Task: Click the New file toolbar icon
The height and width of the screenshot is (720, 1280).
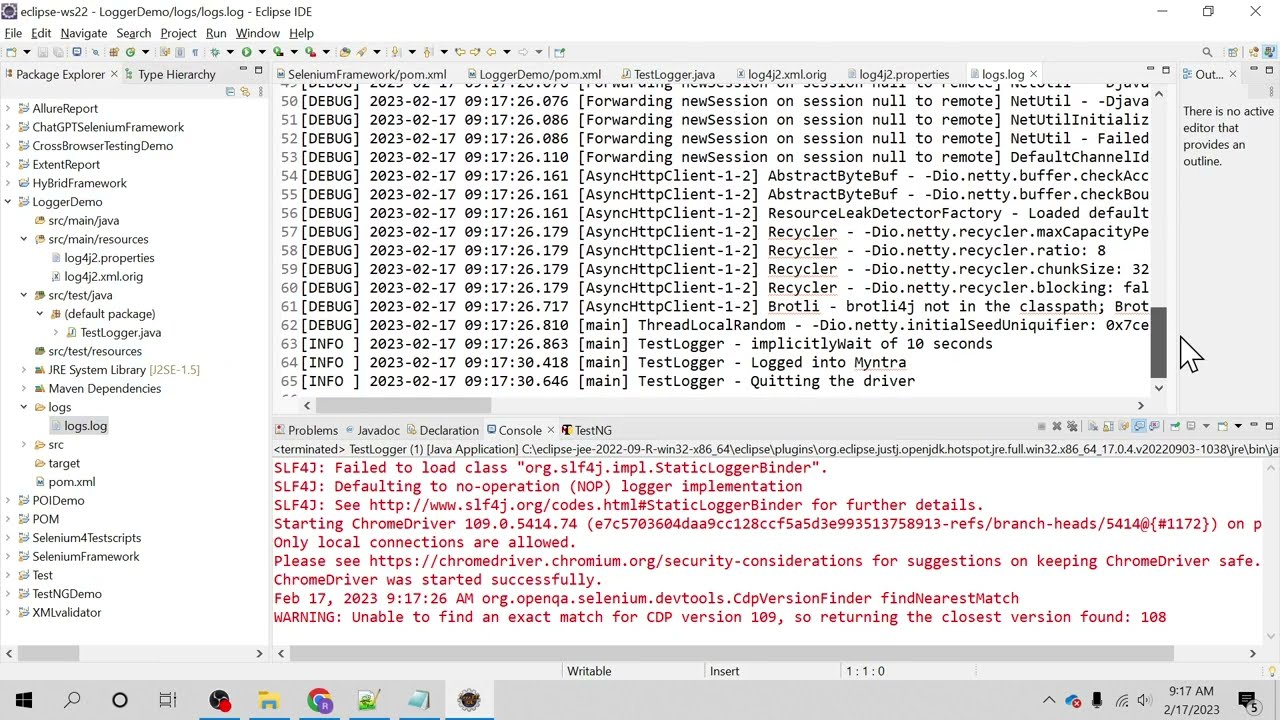Action: 11,52
